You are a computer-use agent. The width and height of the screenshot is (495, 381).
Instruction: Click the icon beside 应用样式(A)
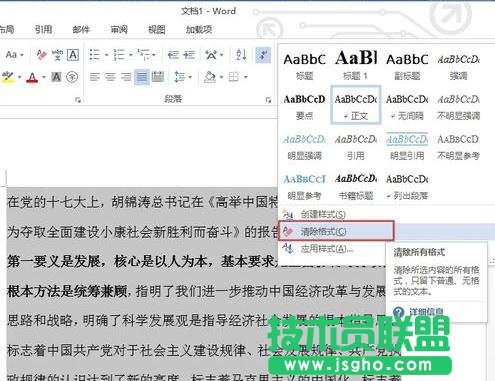click(x=288, y=249)
